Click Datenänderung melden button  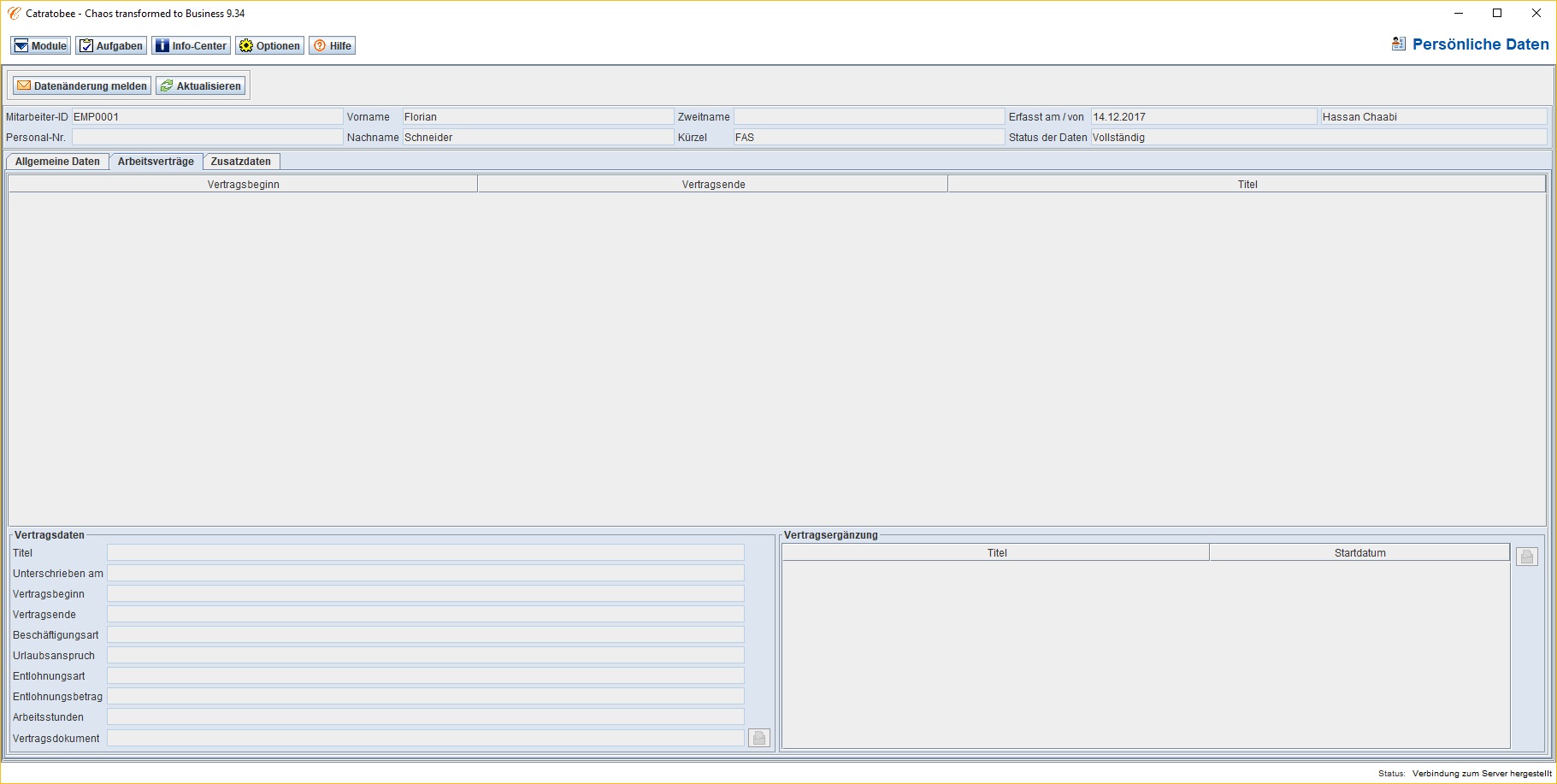point(82,86)
